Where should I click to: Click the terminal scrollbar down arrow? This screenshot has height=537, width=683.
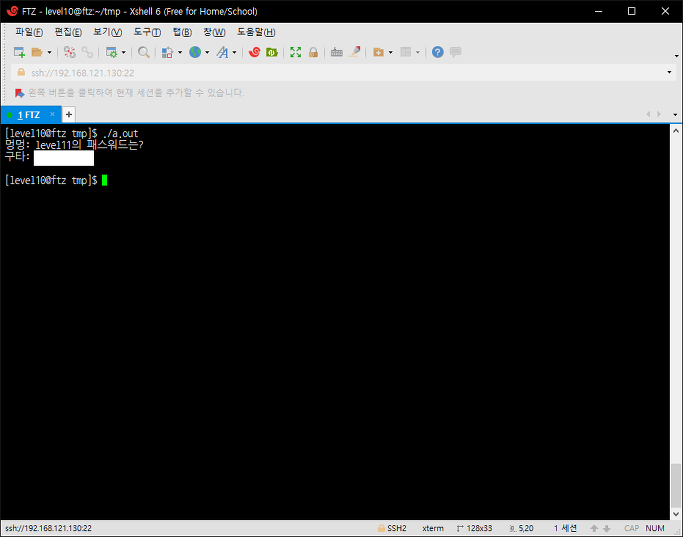tap(676, 514)
